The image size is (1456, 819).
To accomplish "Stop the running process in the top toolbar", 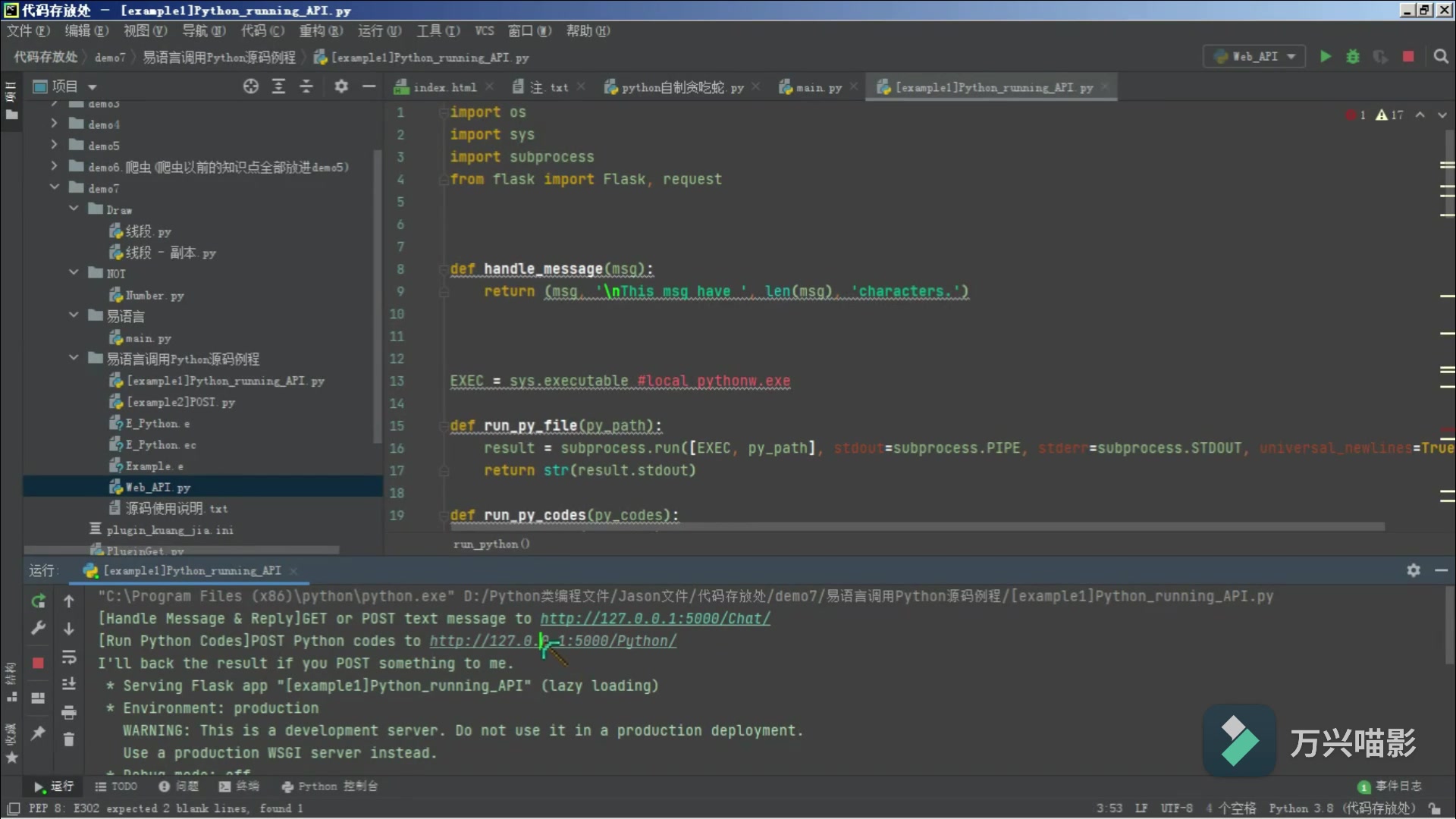I will coord(1408,57).
